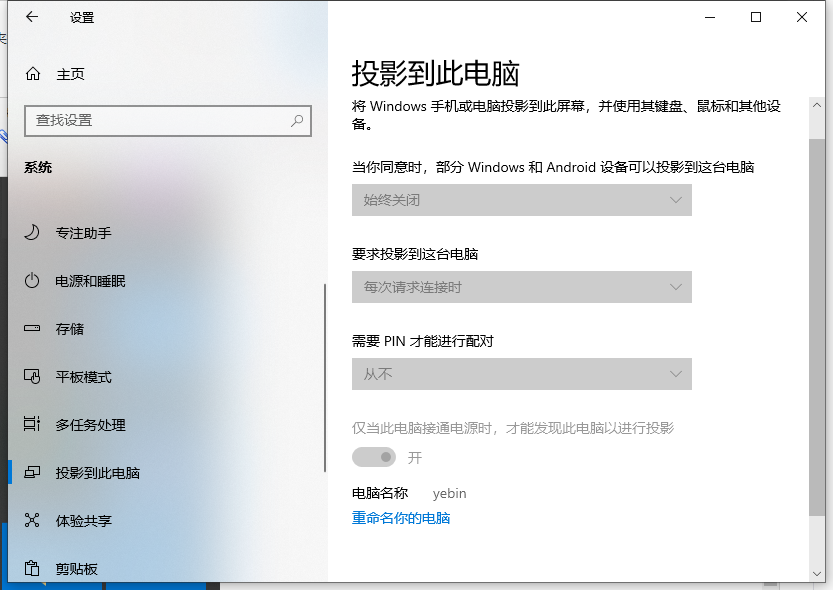Click the Multitasking (多任务处理) icon
This screenshot has width=833, height=590.
pyautogui.click(x=32, y=425)
